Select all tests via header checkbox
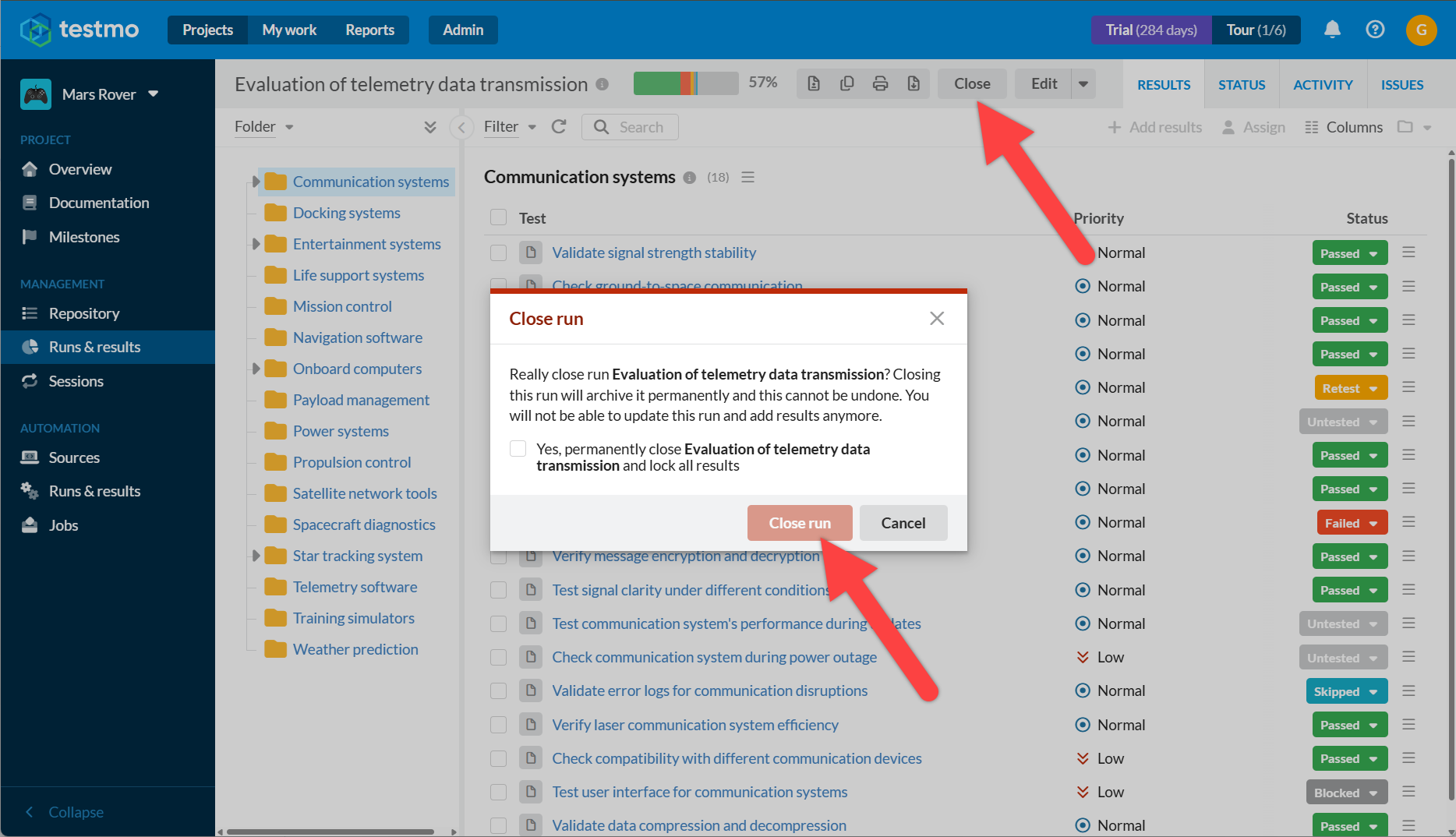1456x837 pixels. 498,217
